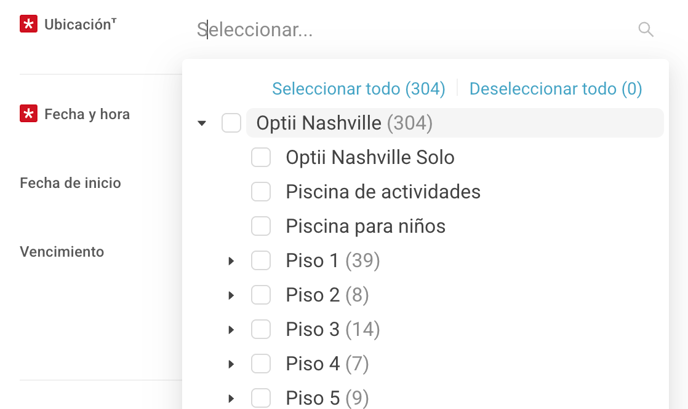Click Seleccionar todo (304) link
Image resolution: width=688 pixels, height=409 pixels.
click(358, 89)
